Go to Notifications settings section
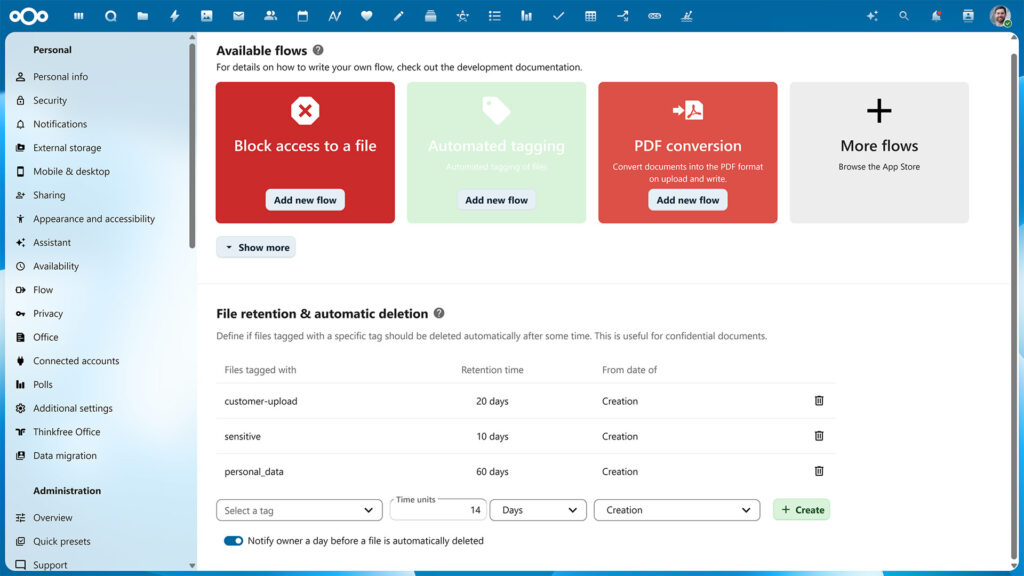The height and width of the screenshot is (576, 1024). point(60,124)
